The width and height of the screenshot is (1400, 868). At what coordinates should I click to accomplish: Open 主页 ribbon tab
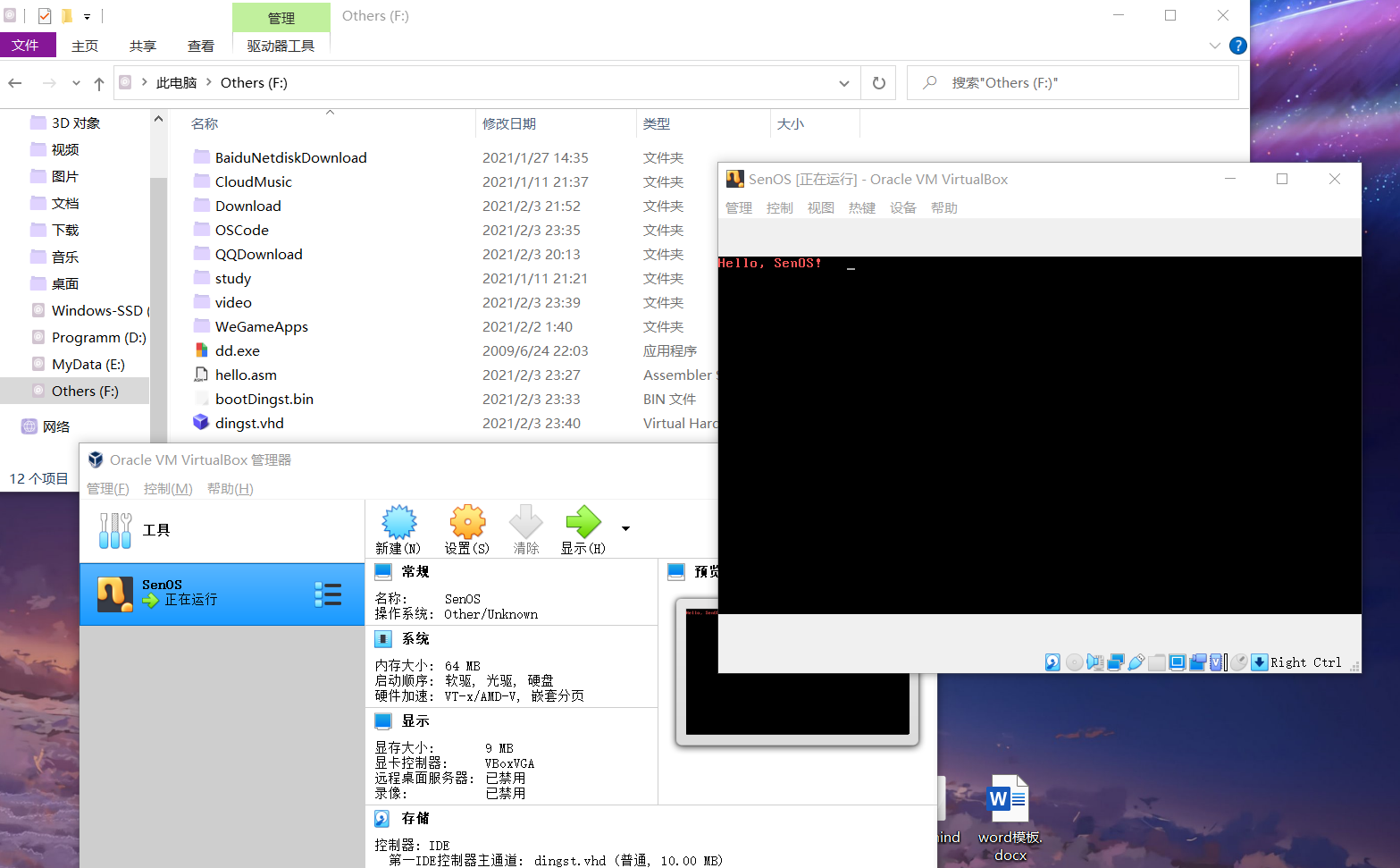click(85, 46)
